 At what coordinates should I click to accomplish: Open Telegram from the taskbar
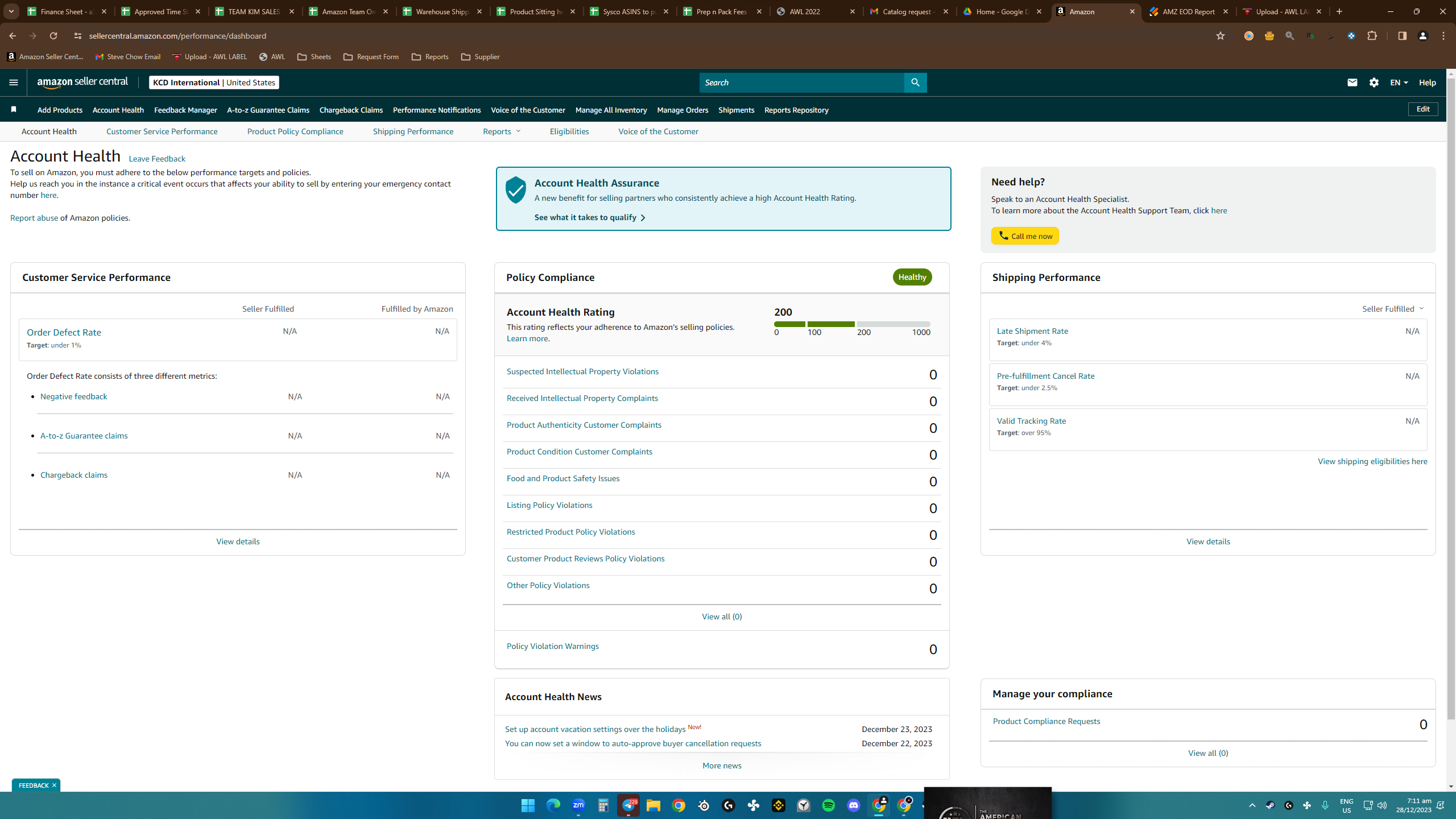(628, 805)
